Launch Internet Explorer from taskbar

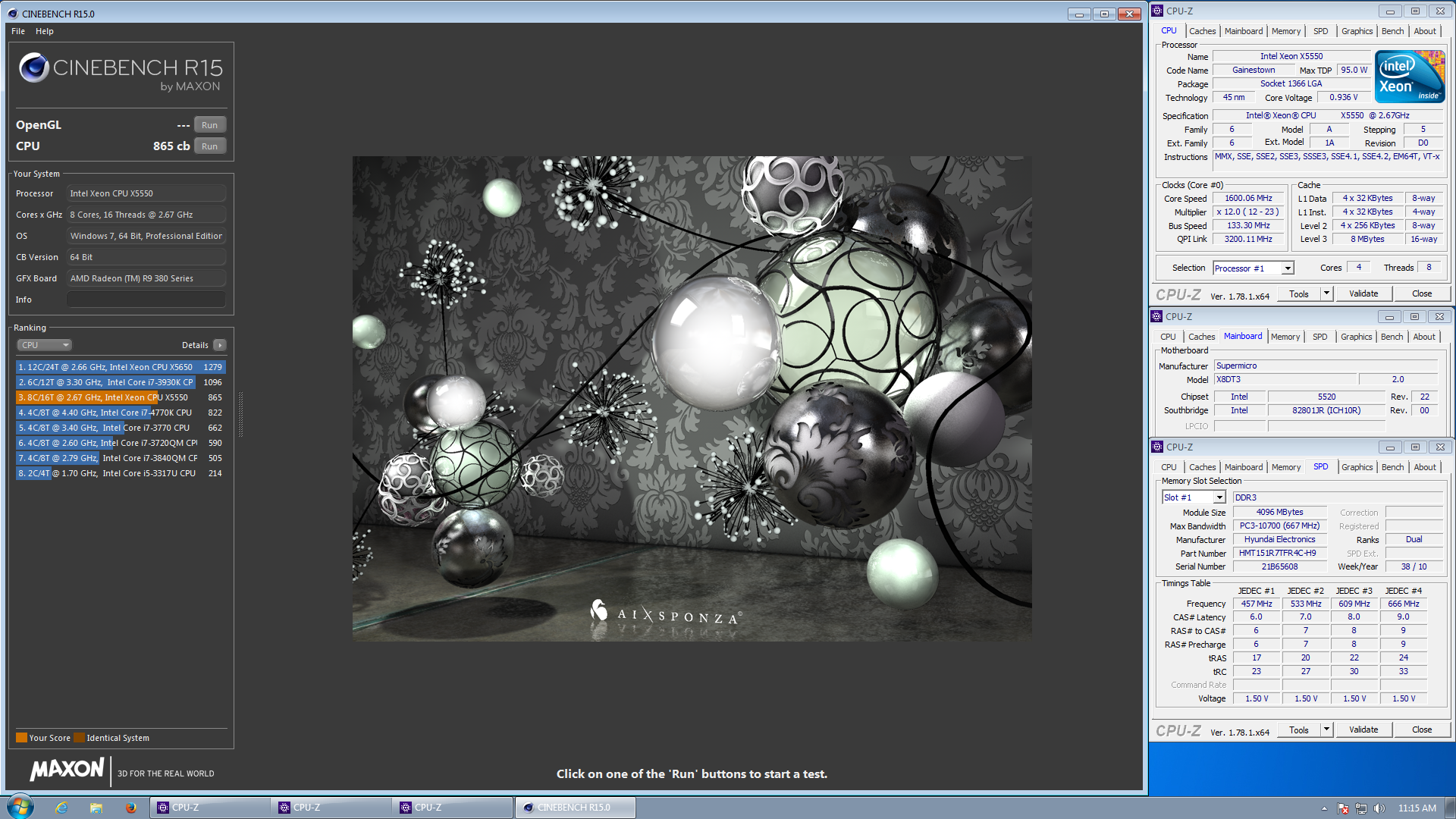point(61,808)
